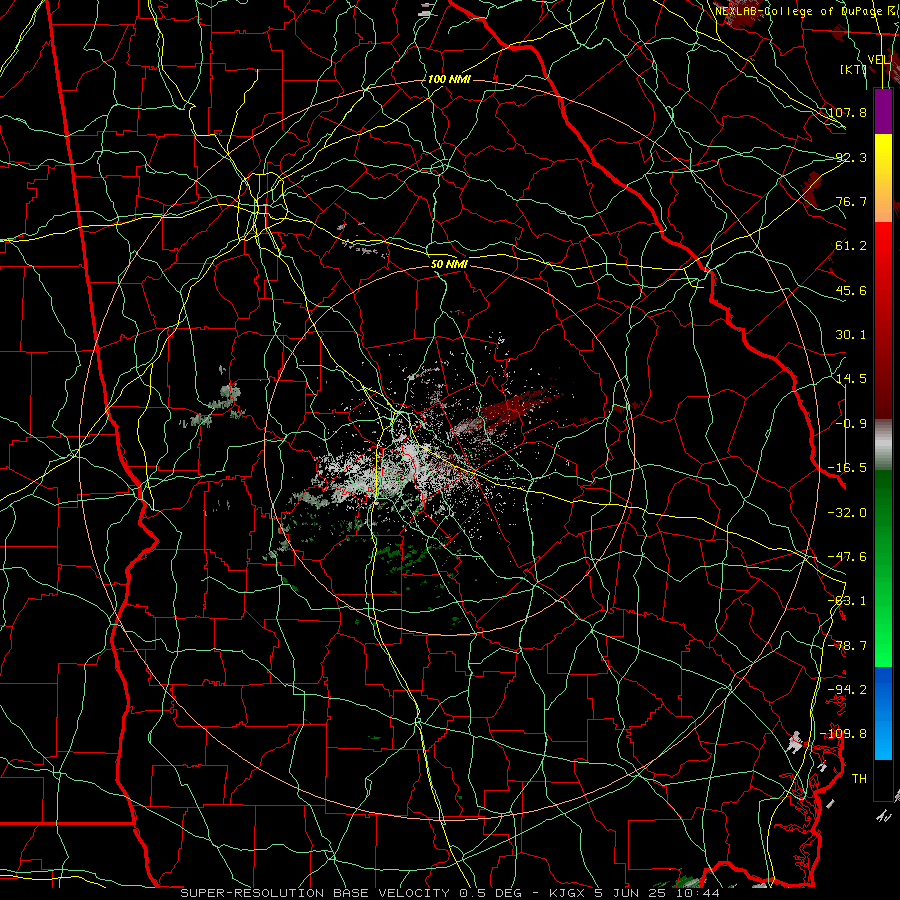Click the gray near-zero segment of color bar

point(883,445)
